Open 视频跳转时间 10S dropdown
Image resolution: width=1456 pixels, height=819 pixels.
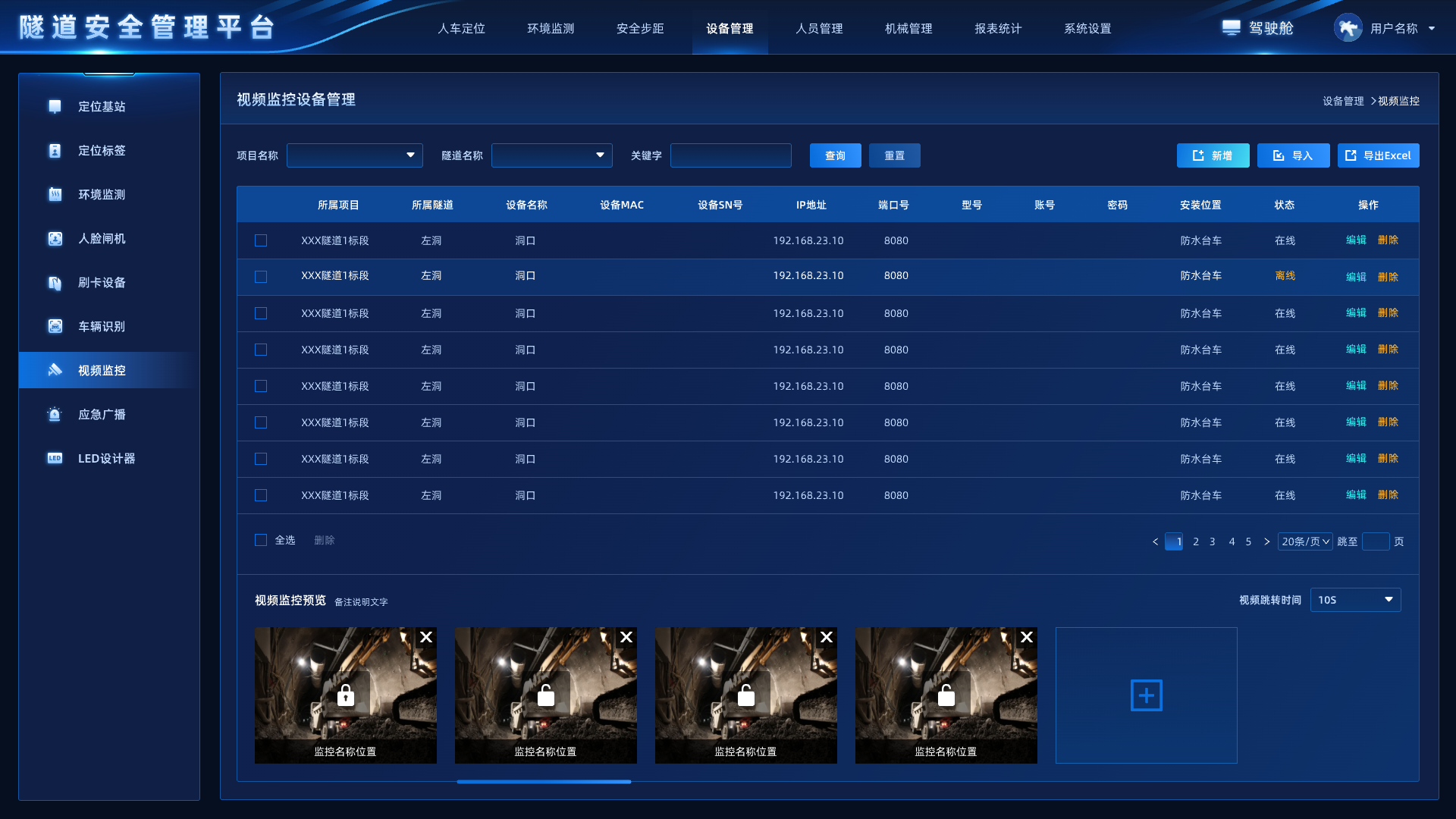coord(1355,600)
